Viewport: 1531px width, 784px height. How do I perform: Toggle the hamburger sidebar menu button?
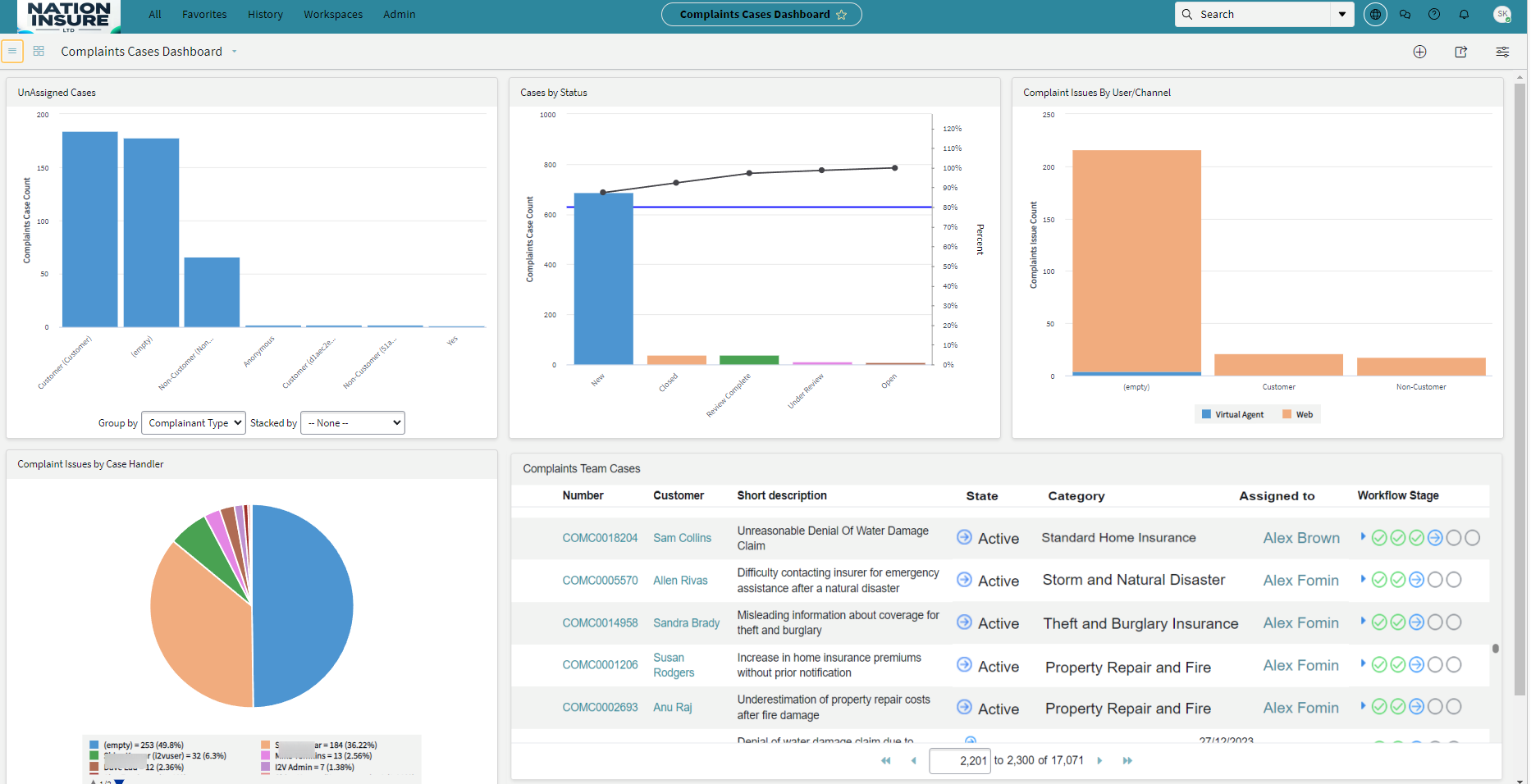12,51
